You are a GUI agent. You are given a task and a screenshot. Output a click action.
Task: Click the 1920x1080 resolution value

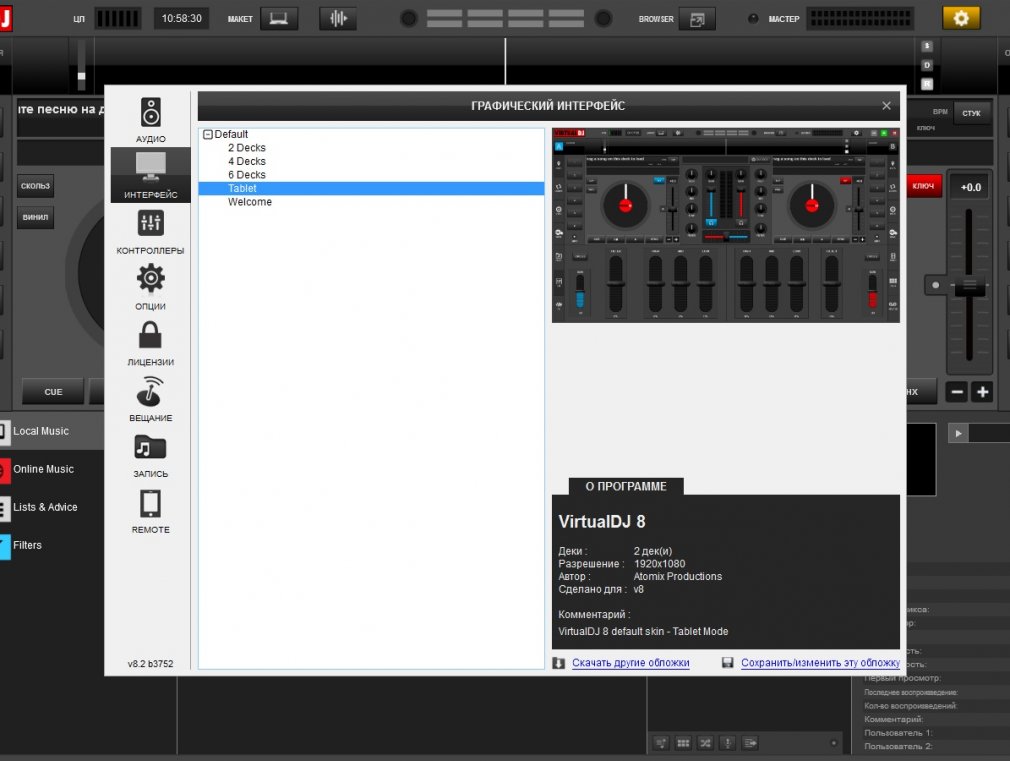[660, 564]
